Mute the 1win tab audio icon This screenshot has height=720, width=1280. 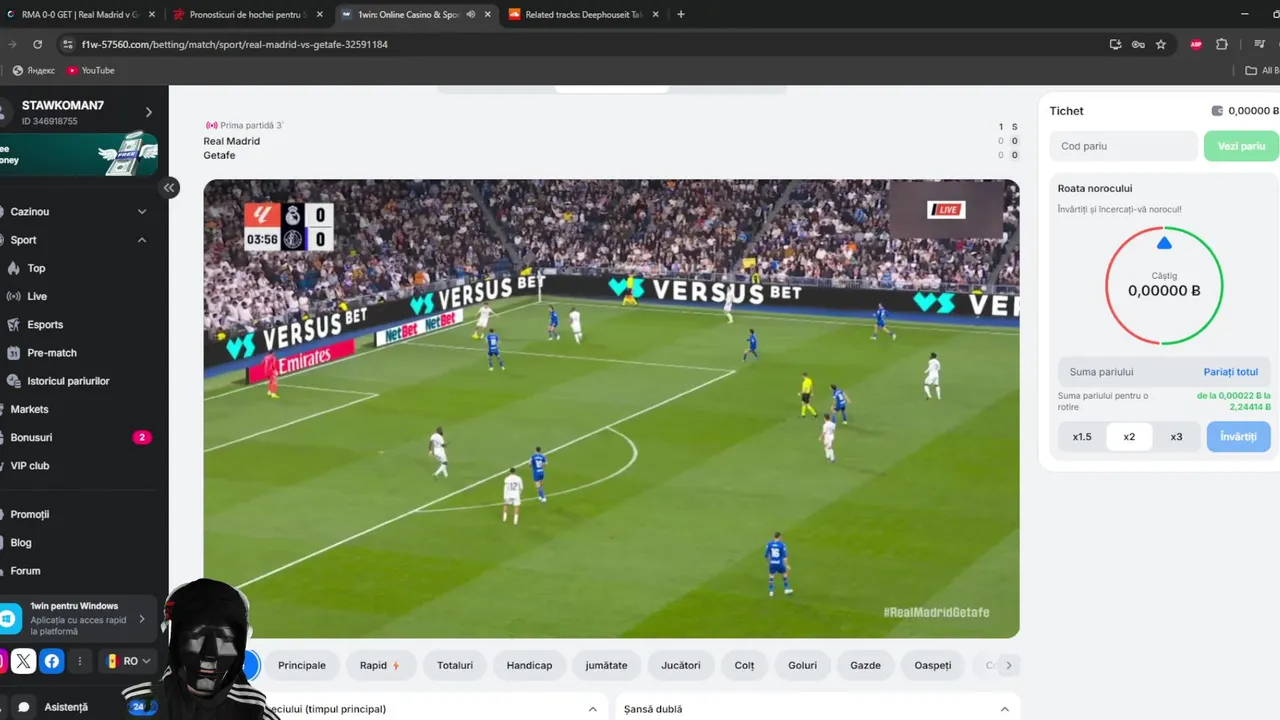point(471,14)
